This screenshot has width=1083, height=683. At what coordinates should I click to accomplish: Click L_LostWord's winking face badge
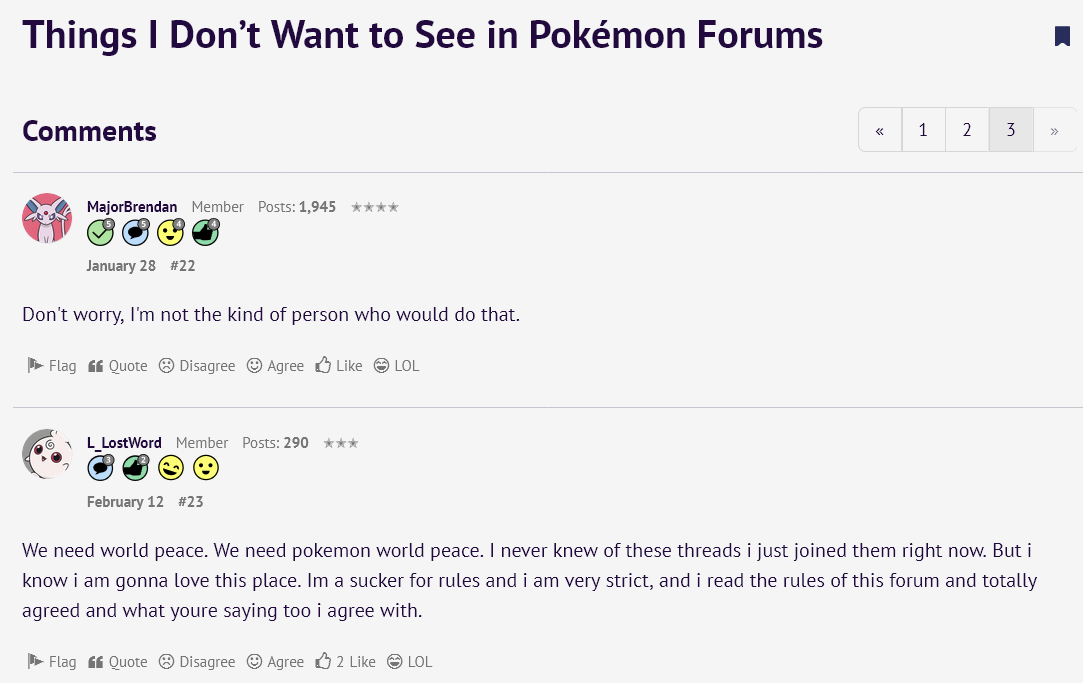coord(171,468)
